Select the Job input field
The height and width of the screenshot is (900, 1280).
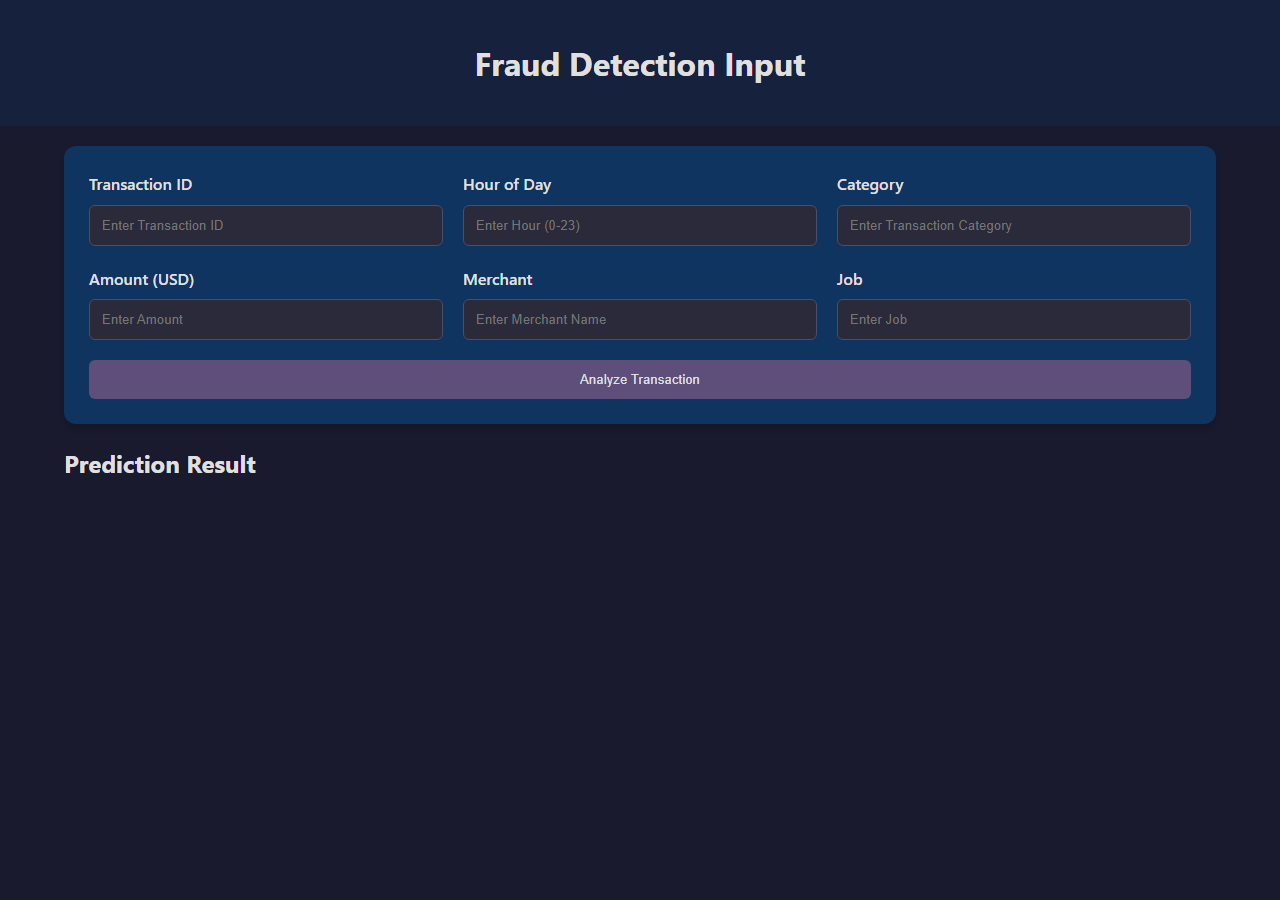(1014, 319)
